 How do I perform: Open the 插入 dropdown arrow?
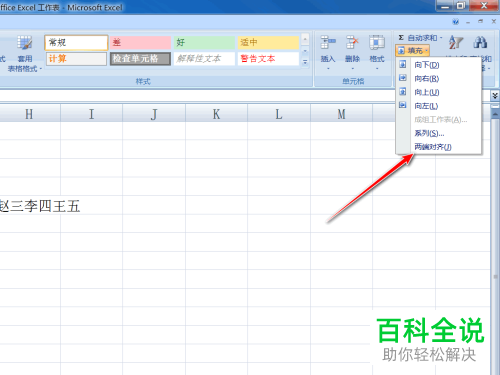[x=328, y=69]
